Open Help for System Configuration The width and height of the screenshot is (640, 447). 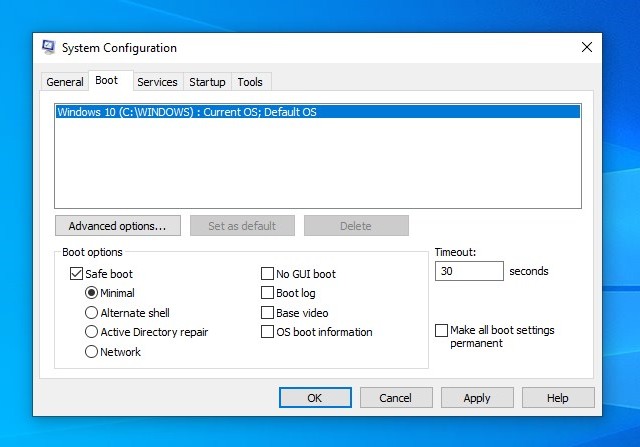point(558,398)
